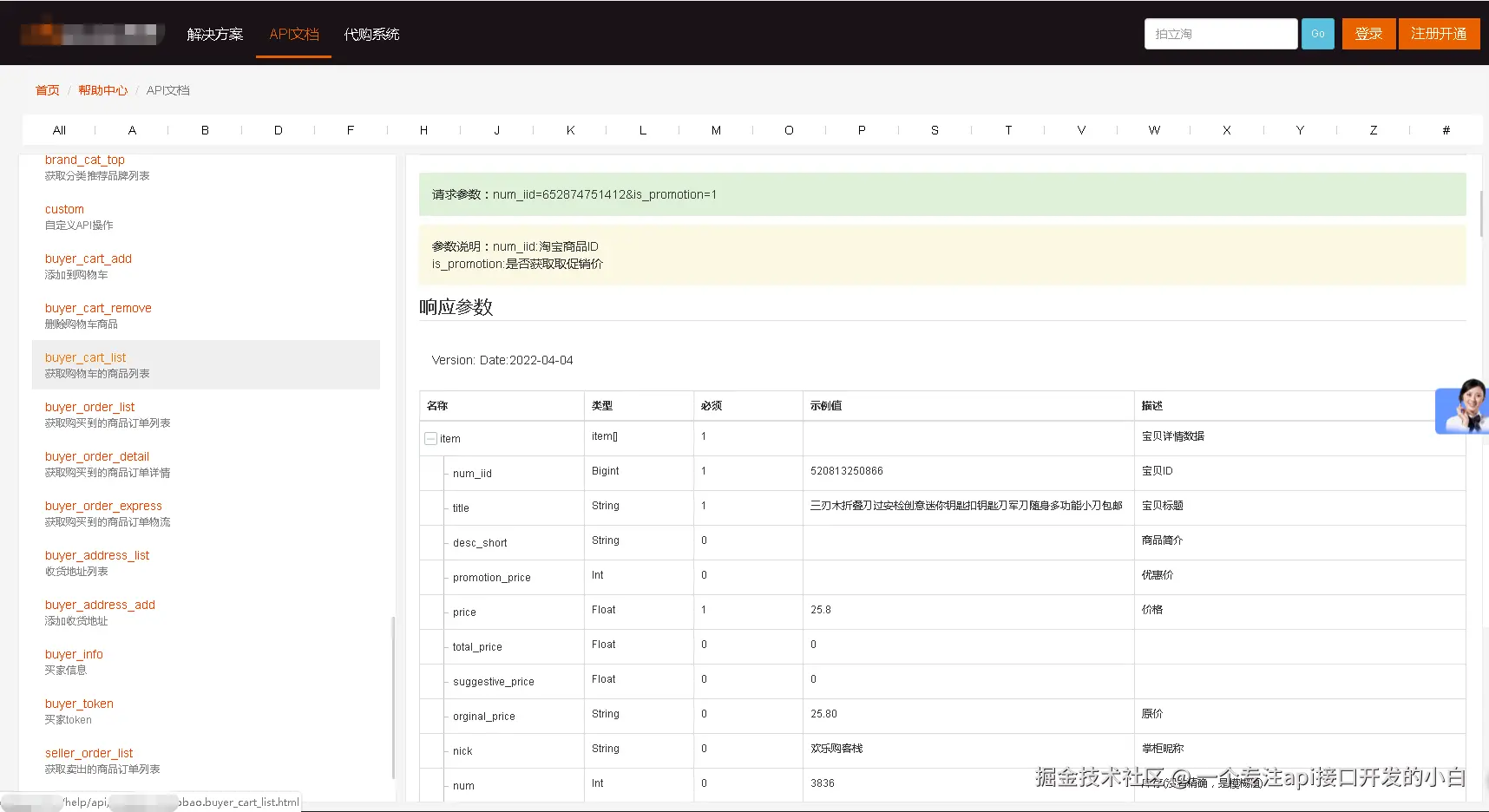Open the 代购系统 menu item
Image resolution: width=1489 pixels, height=812 pixels.
point(371,34)
